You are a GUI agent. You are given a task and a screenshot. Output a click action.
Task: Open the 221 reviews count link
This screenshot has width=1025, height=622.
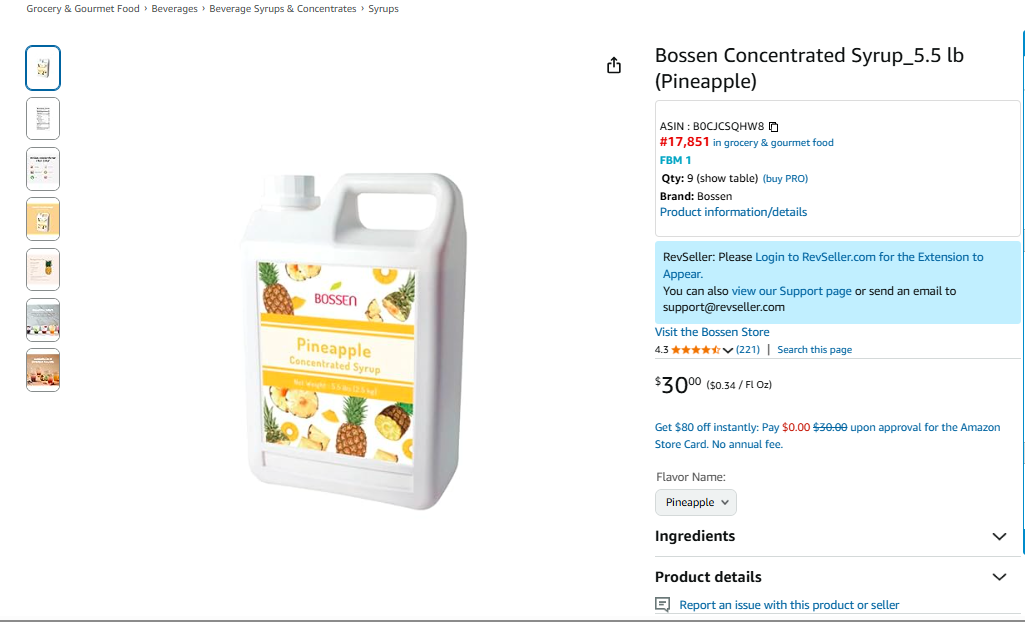pyautogui.click(x=748, y=350)
